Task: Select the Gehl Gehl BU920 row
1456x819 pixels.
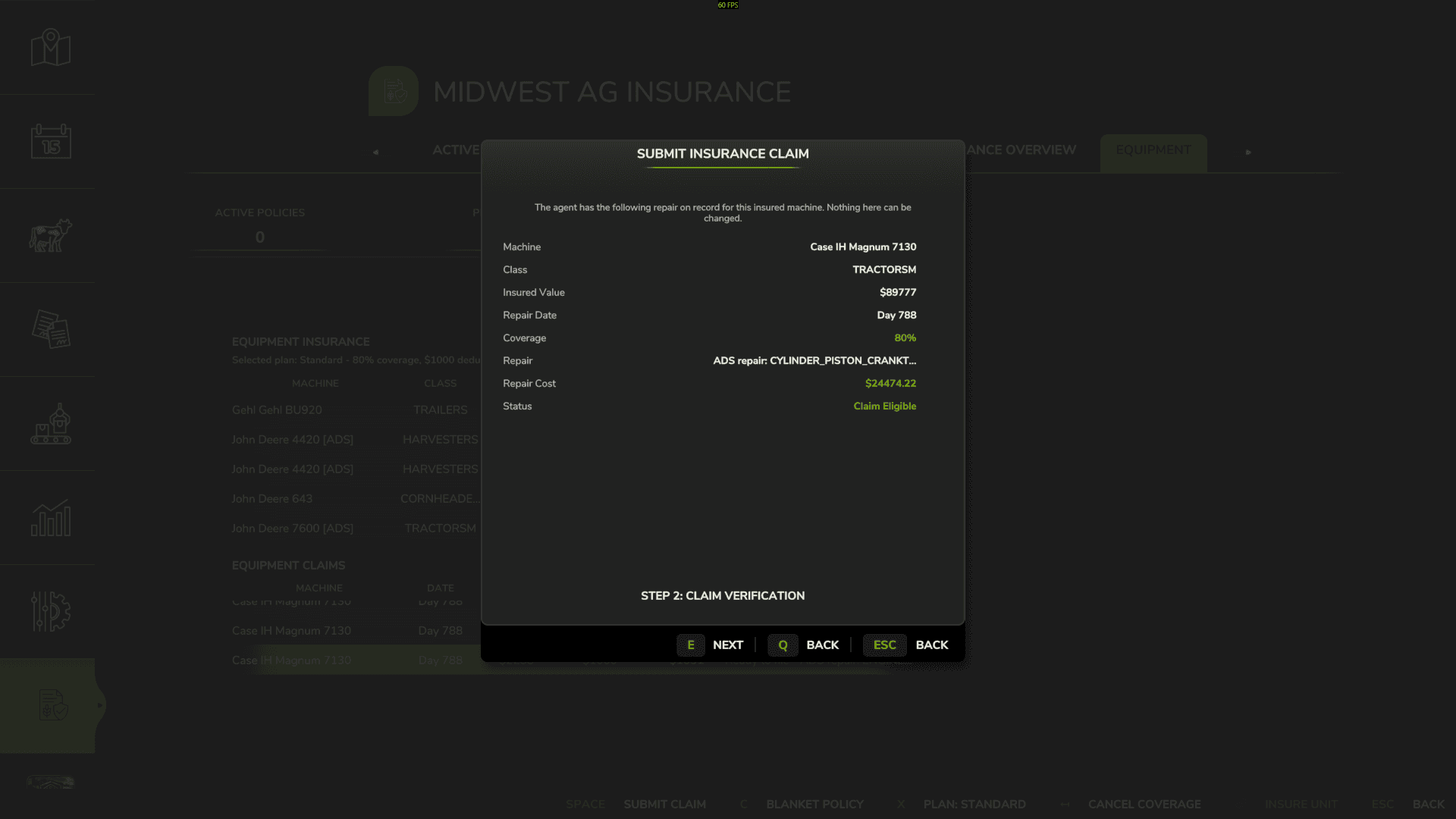Action: coord(355,409)
